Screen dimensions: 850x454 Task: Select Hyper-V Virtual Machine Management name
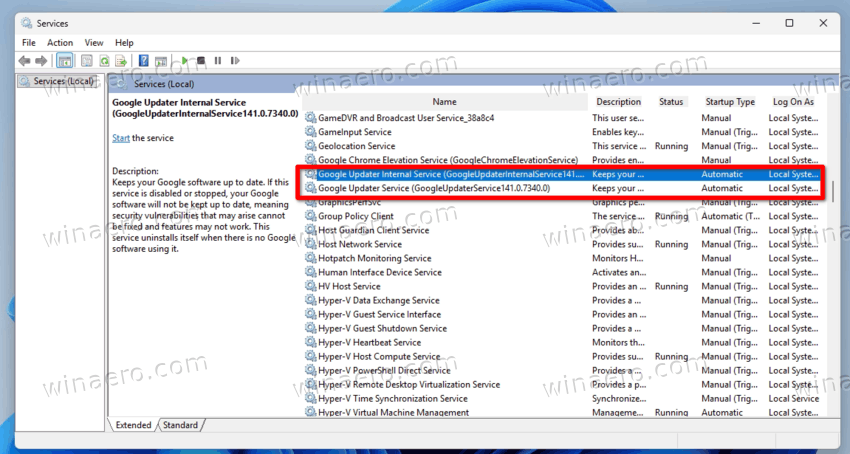[394, 412]
